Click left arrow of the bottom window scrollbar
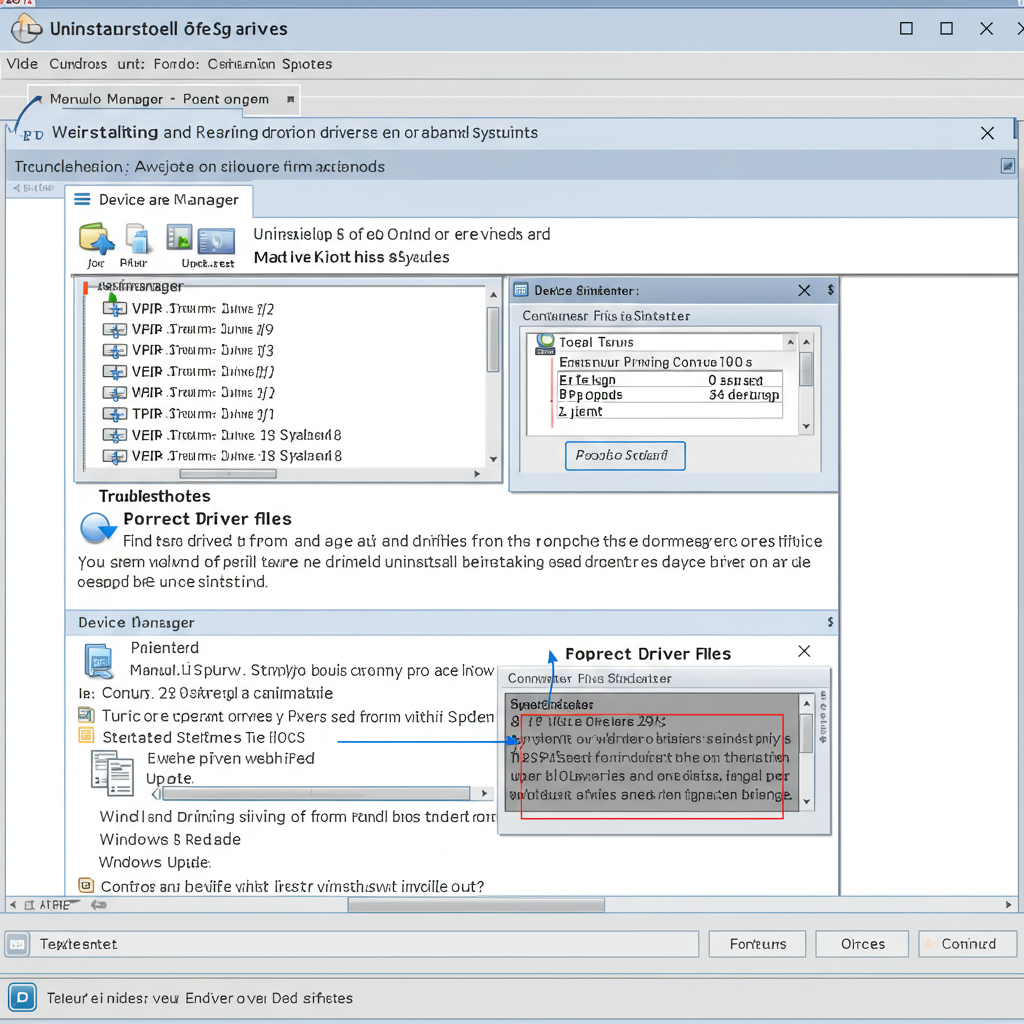The image size is (1024, 1024). coord(12,905)
